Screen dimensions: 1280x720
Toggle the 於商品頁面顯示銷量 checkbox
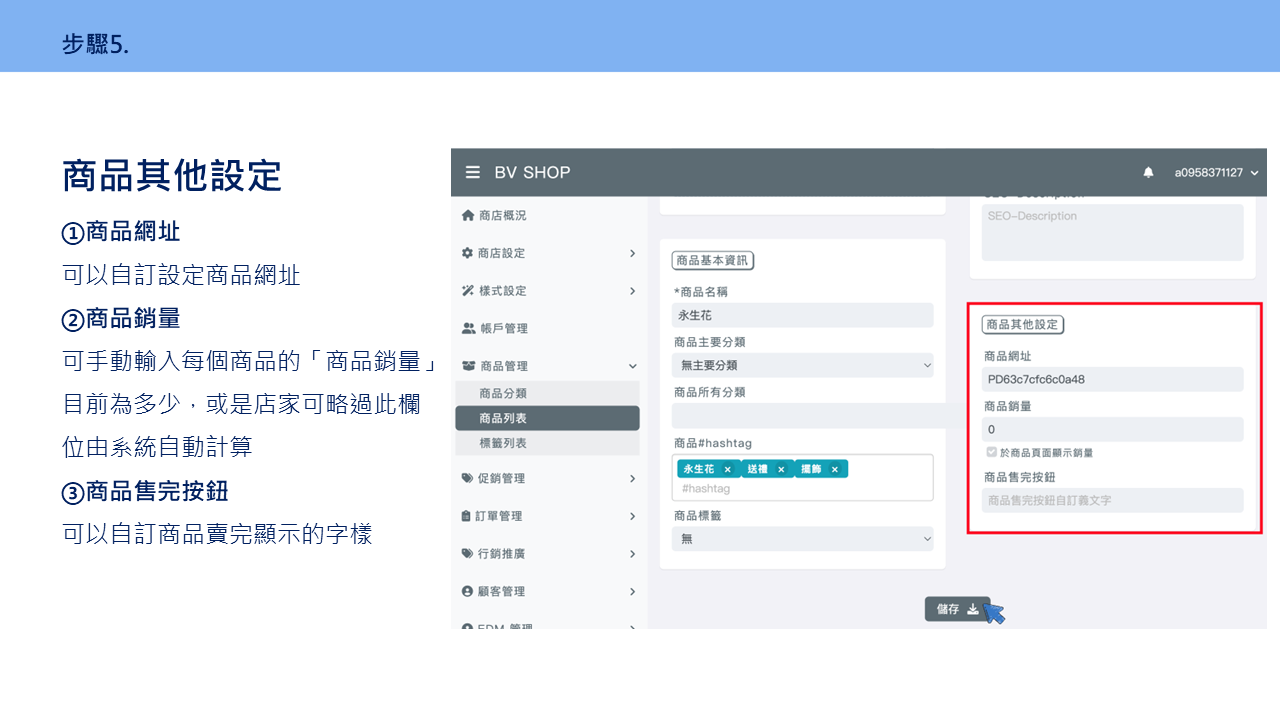tap(991, 452)
